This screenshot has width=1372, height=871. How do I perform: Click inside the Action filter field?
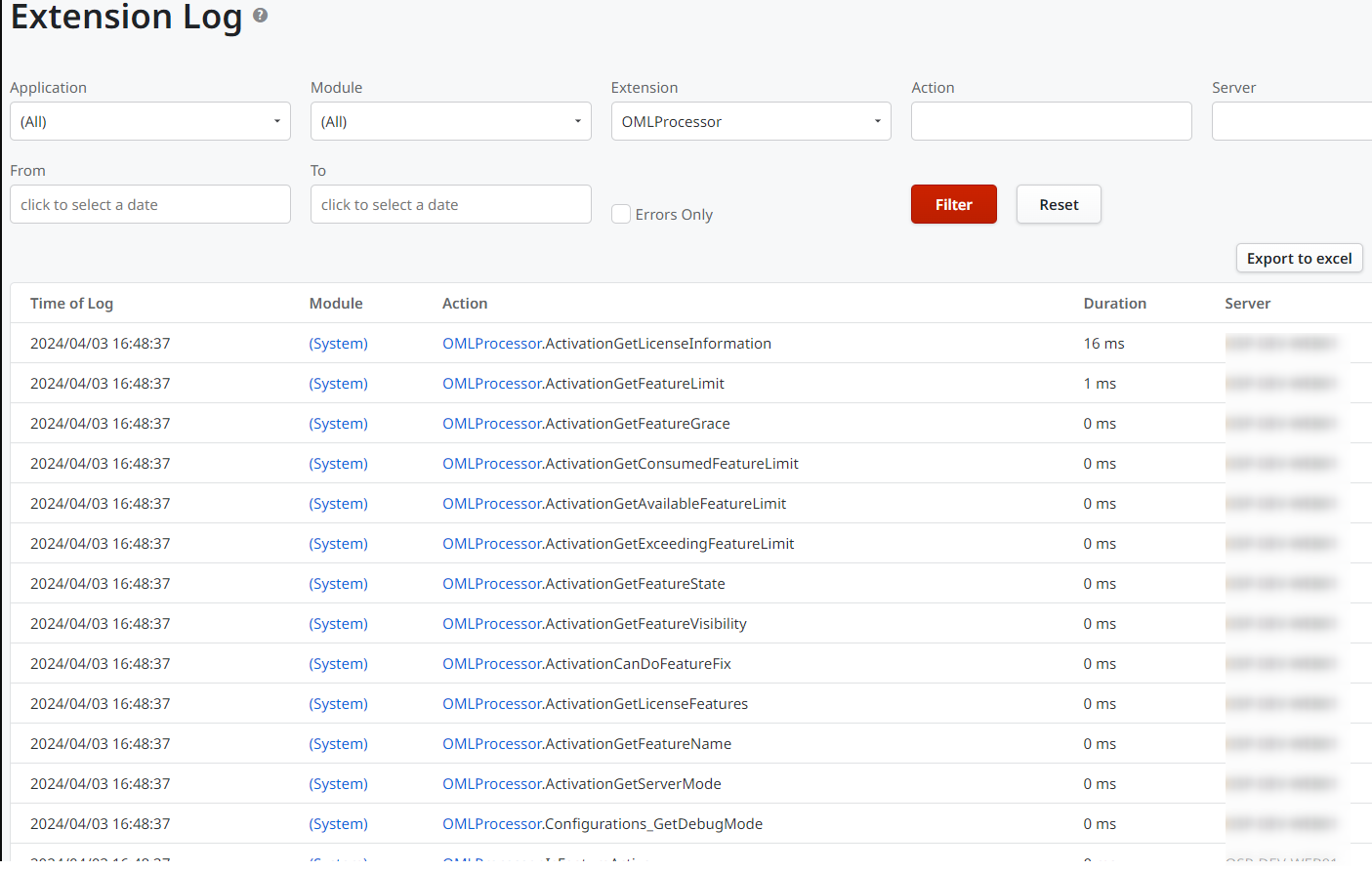[x=1051, y=120]
